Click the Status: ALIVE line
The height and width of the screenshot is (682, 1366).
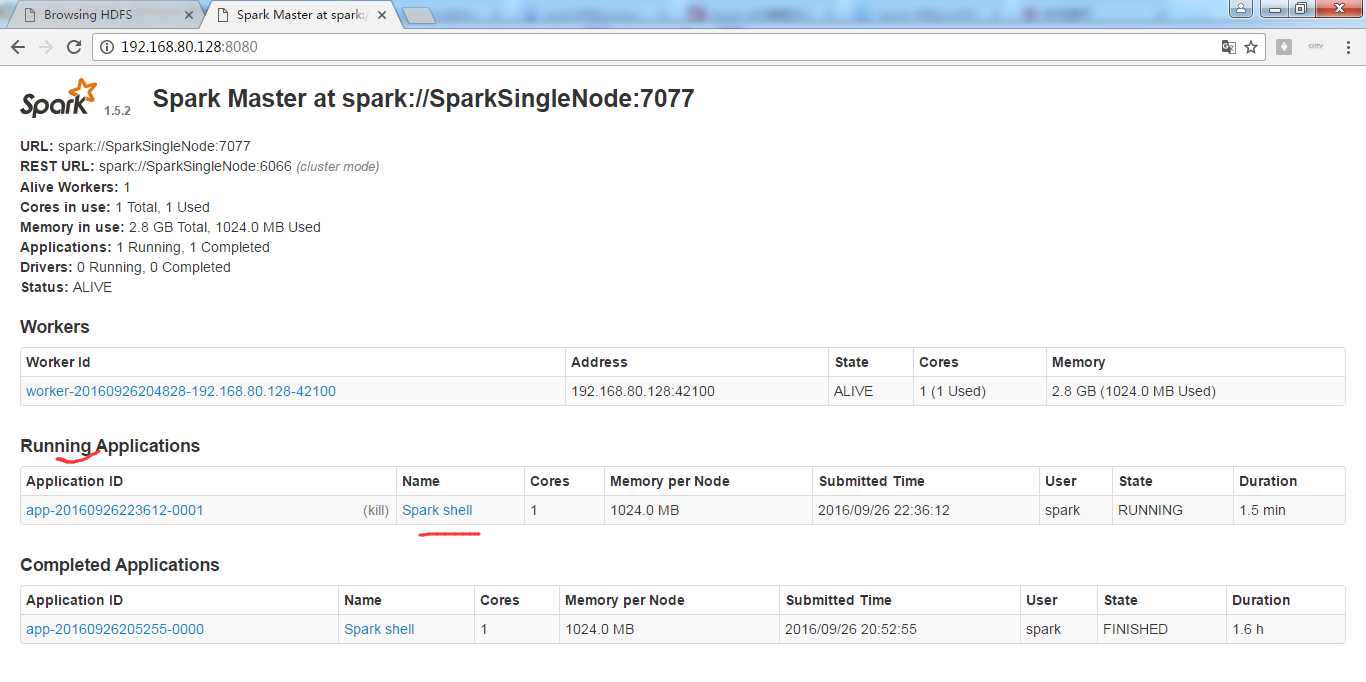pyautogui.click(x=66, y=287)
